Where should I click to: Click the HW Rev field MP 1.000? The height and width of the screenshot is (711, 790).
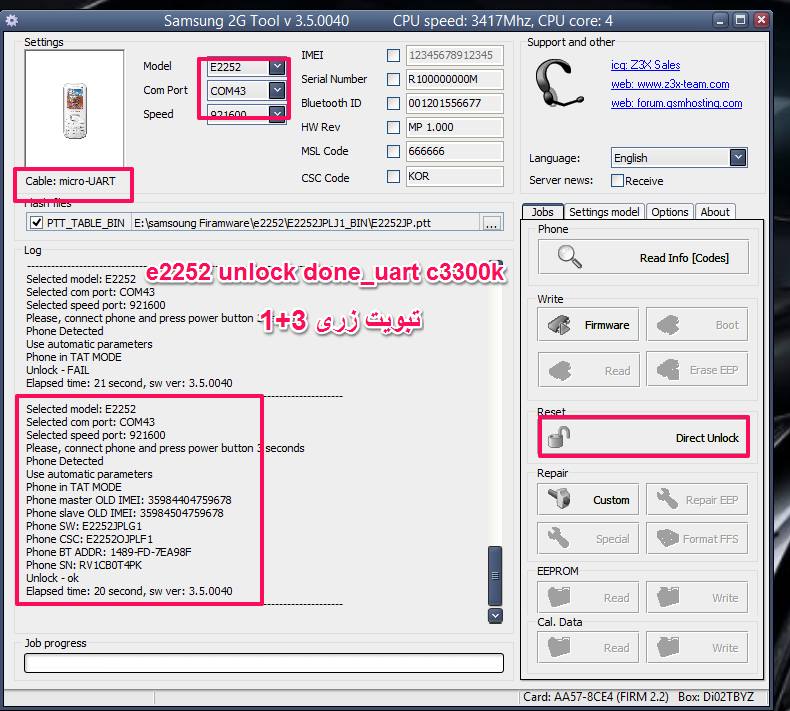pos(454,127)
